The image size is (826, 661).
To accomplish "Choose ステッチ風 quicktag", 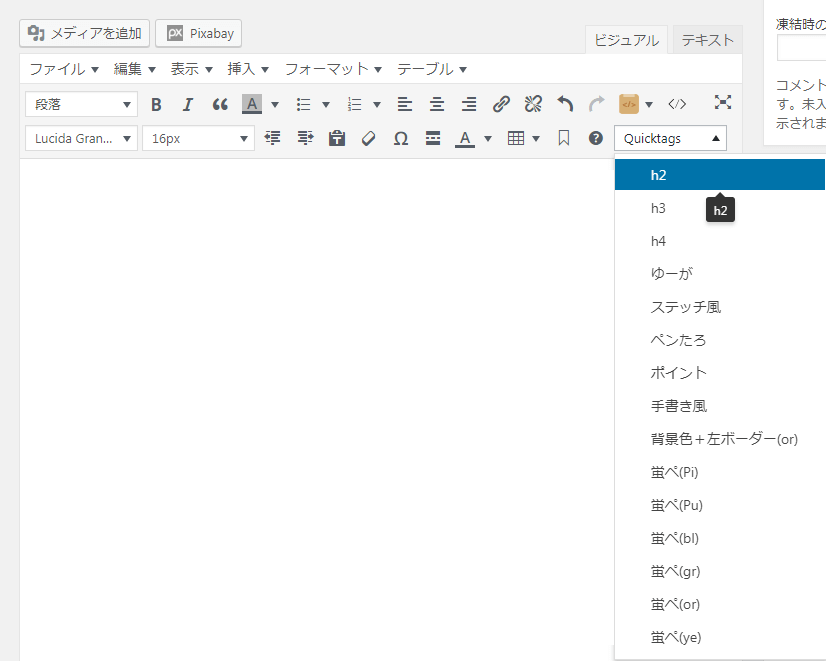I will pos(720,307).
